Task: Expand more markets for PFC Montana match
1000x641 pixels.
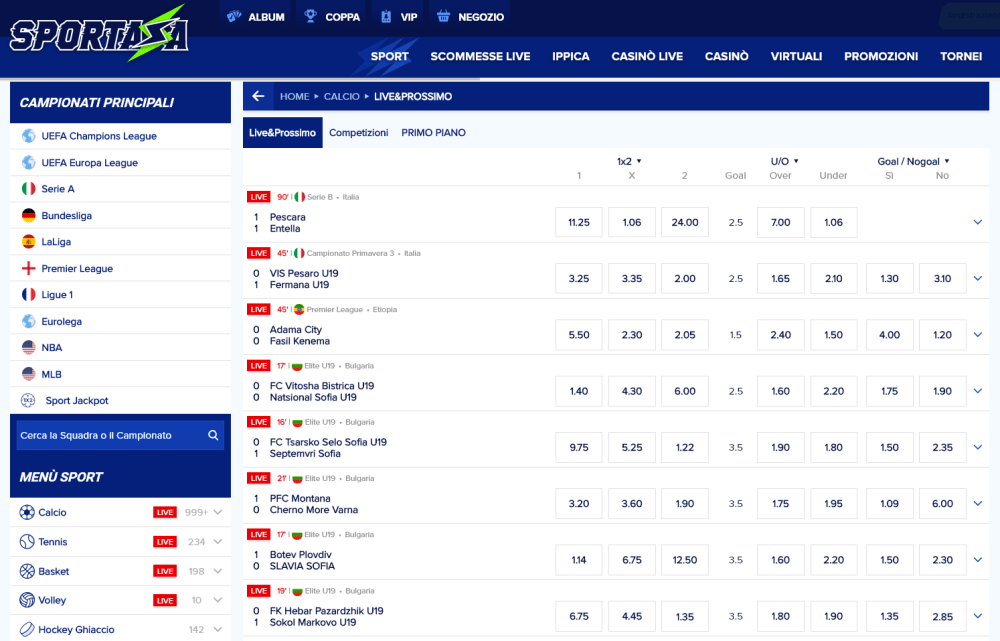Action: click(978, 503)
